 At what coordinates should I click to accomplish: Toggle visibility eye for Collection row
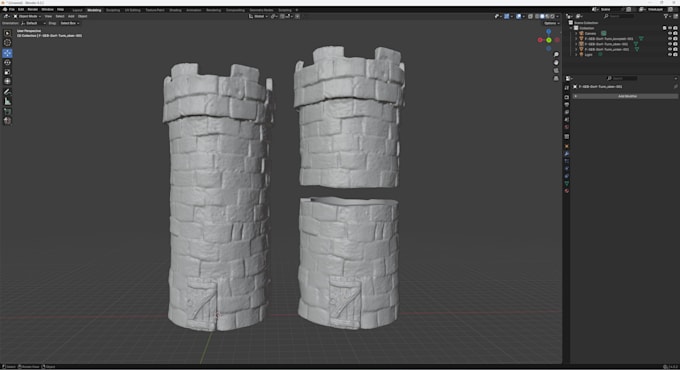670,28
